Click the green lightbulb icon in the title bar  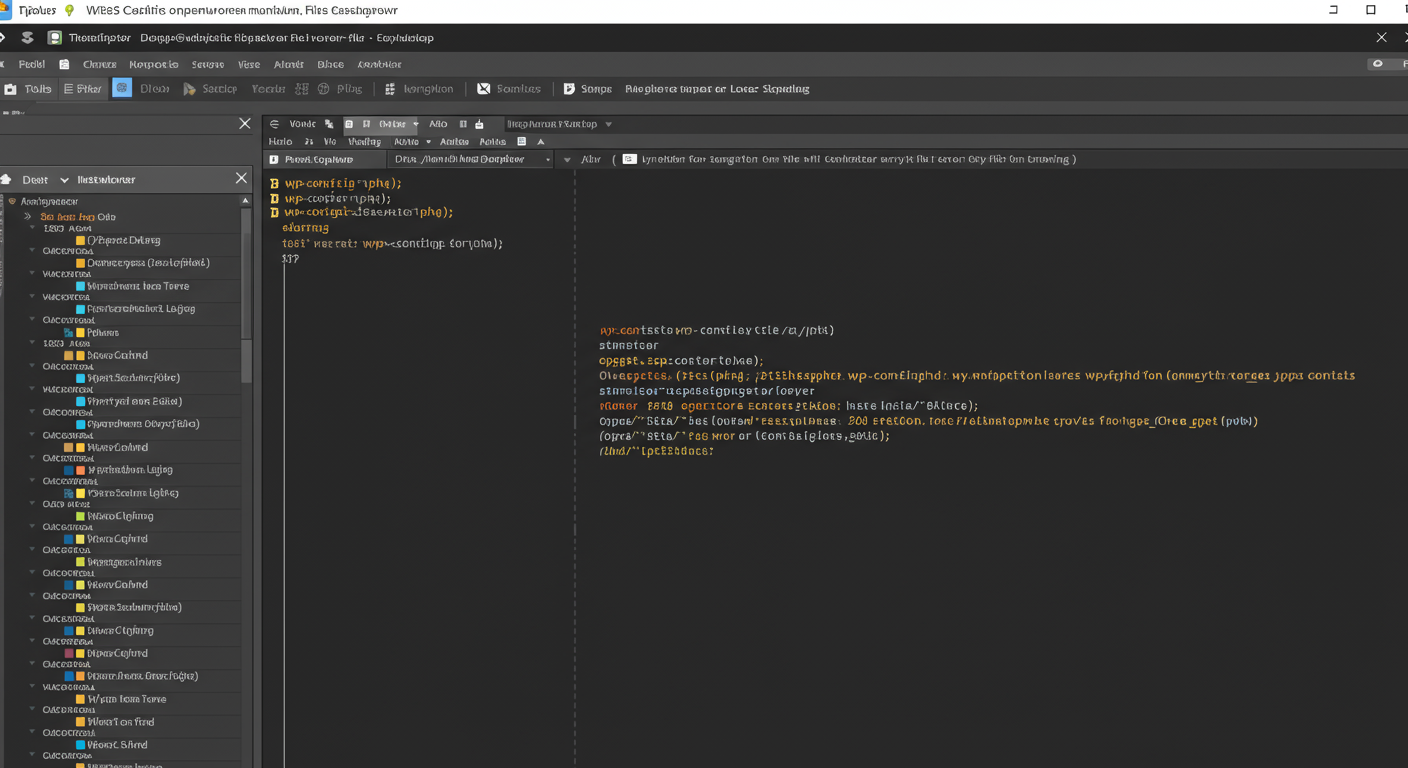click(x=69, y=10)
